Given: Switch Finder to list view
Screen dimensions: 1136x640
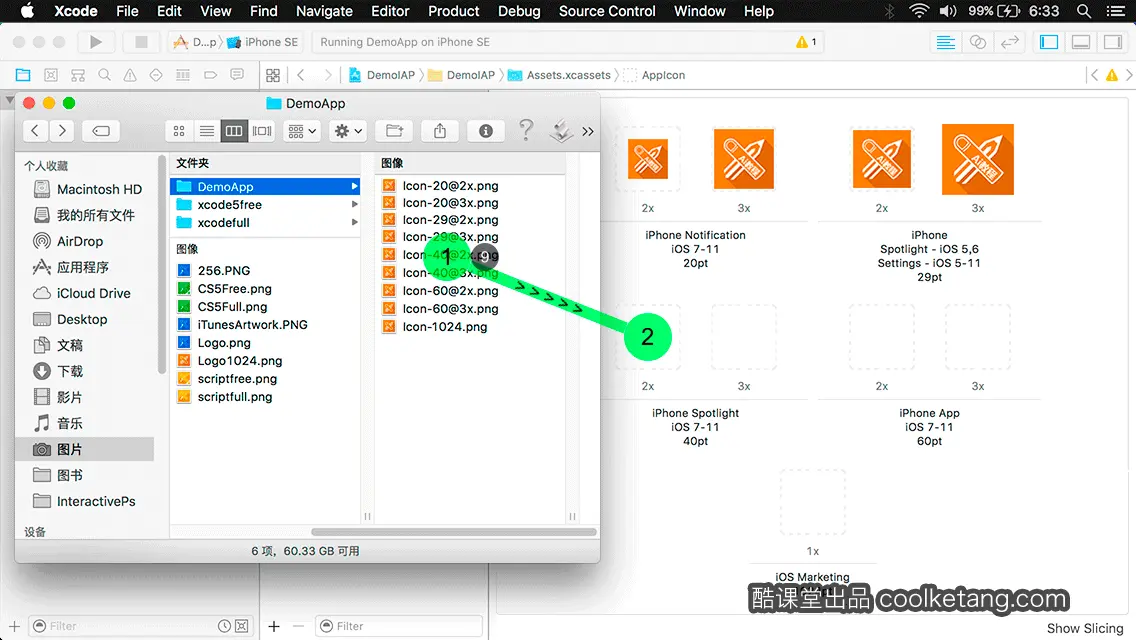Looking at the screenshot, I should click(x=206, y=131).
